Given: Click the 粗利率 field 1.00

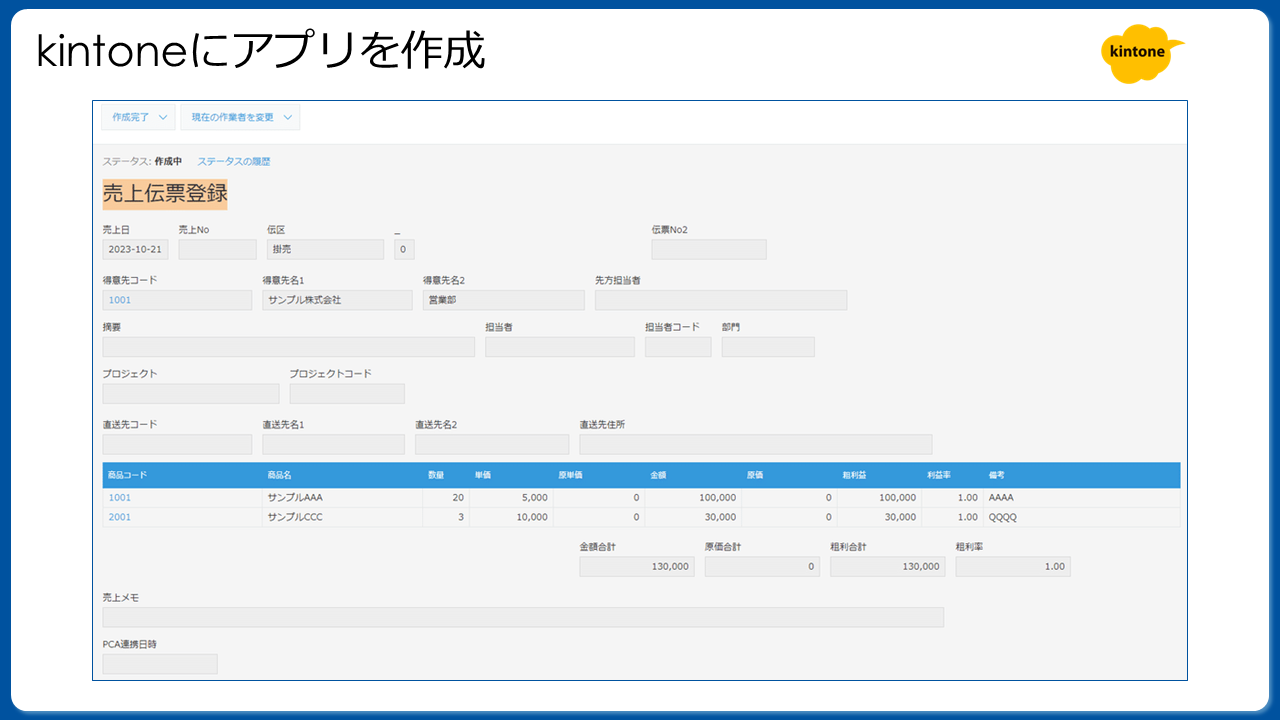Looking at the screenshot, I should pyautogui.click(x=1013, y=566).
